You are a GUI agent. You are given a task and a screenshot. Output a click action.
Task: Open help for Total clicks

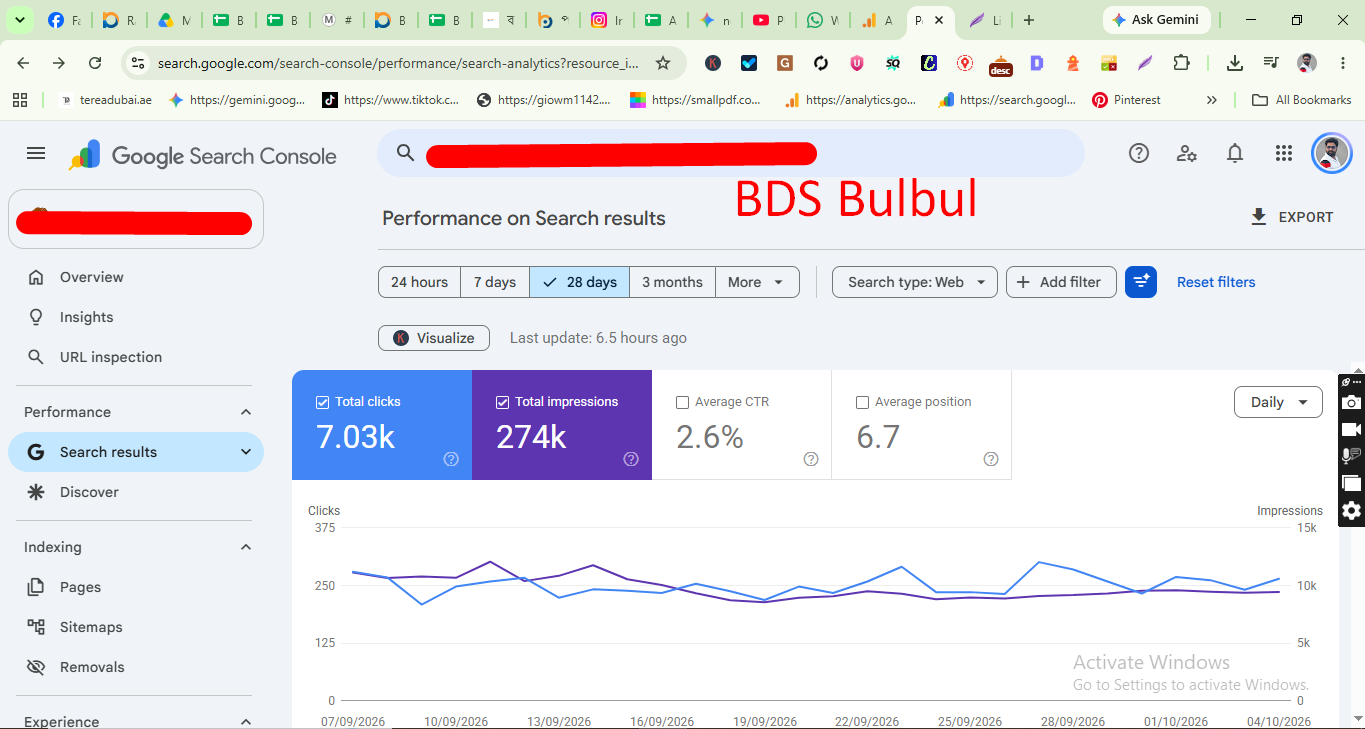pyautogui.click(x=451, y=459)
